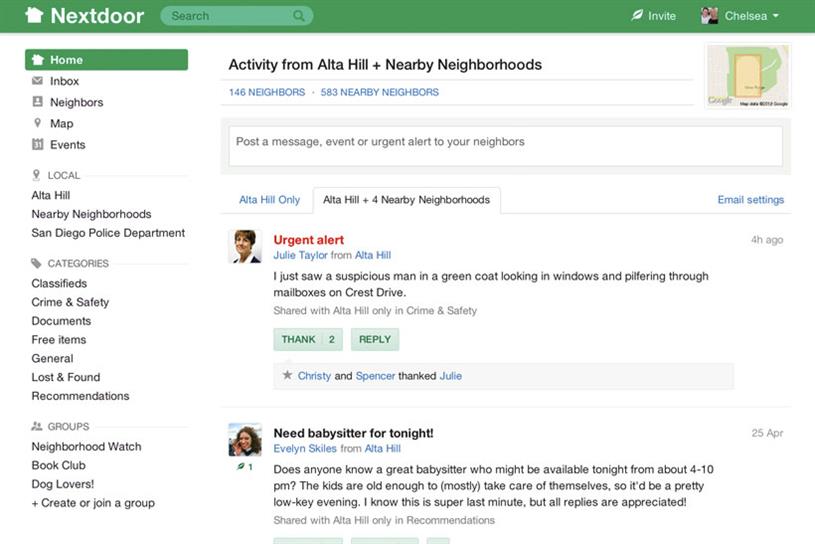This screenshot has width=815, height=544.
Task: Click the 4h ago timestamp
Action: 767,240
